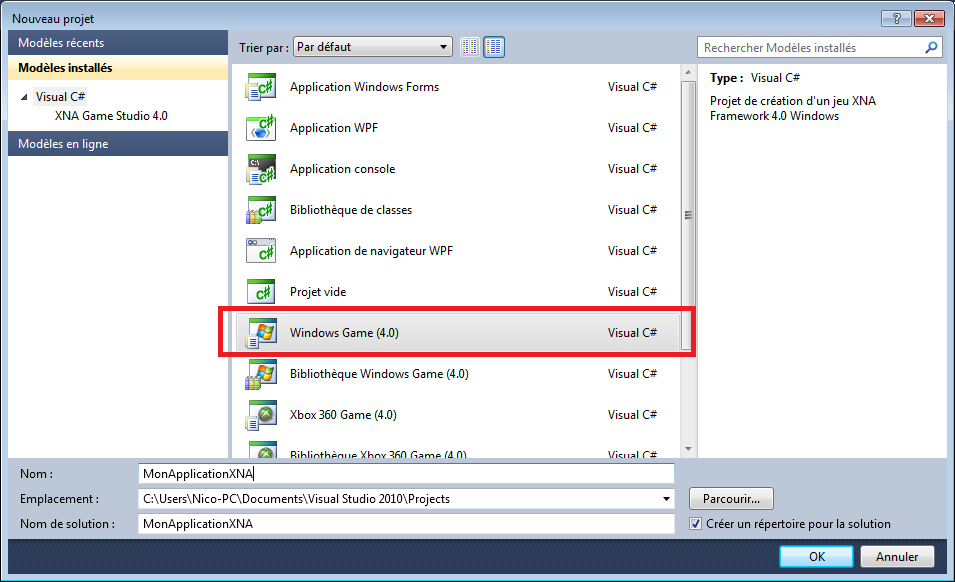Open the Modèles récents section
This screenshot has width=955, height=582.
(118, 43)
